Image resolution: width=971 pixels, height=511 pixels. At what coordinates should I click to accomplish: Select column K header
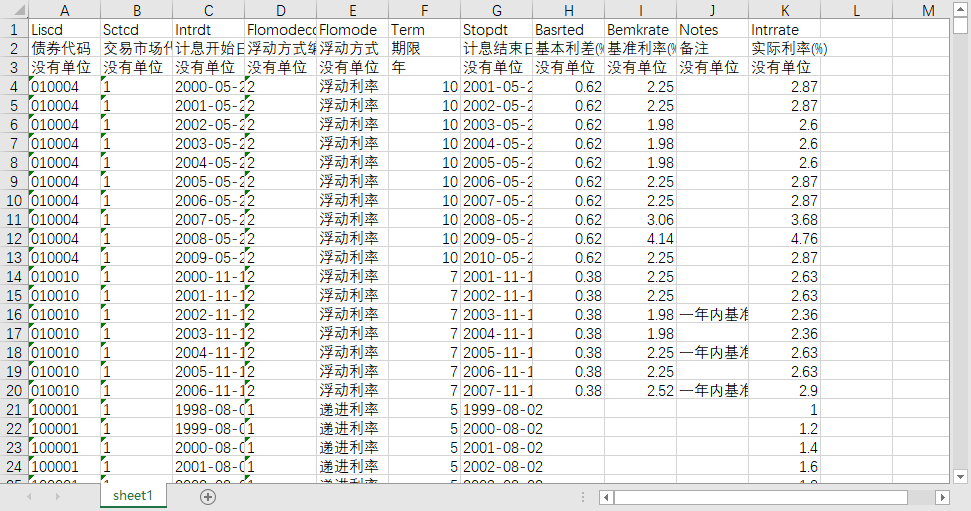tap(785, 11)
